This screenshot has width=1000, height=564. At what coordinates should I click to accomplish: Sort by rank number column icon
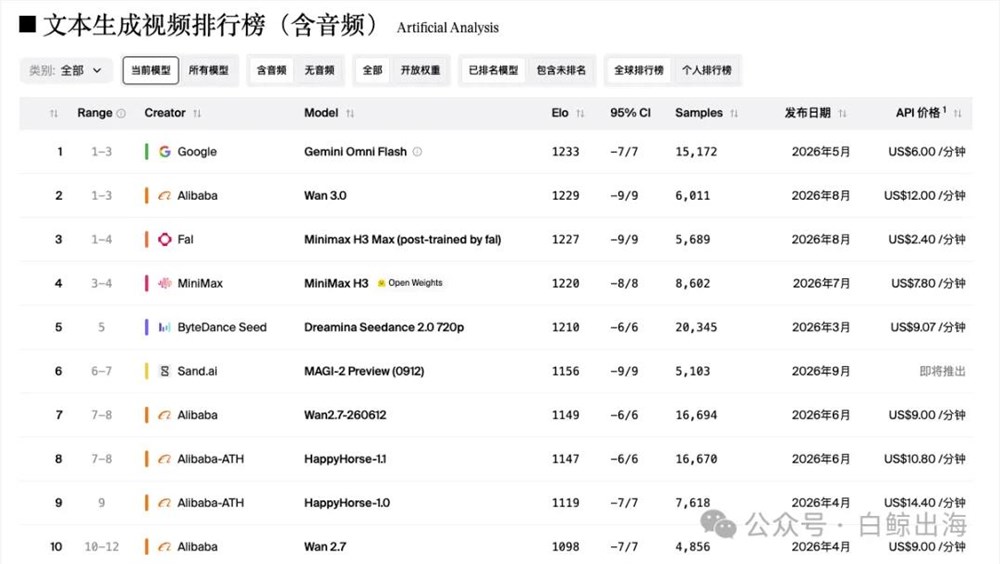tap(54, 114)
